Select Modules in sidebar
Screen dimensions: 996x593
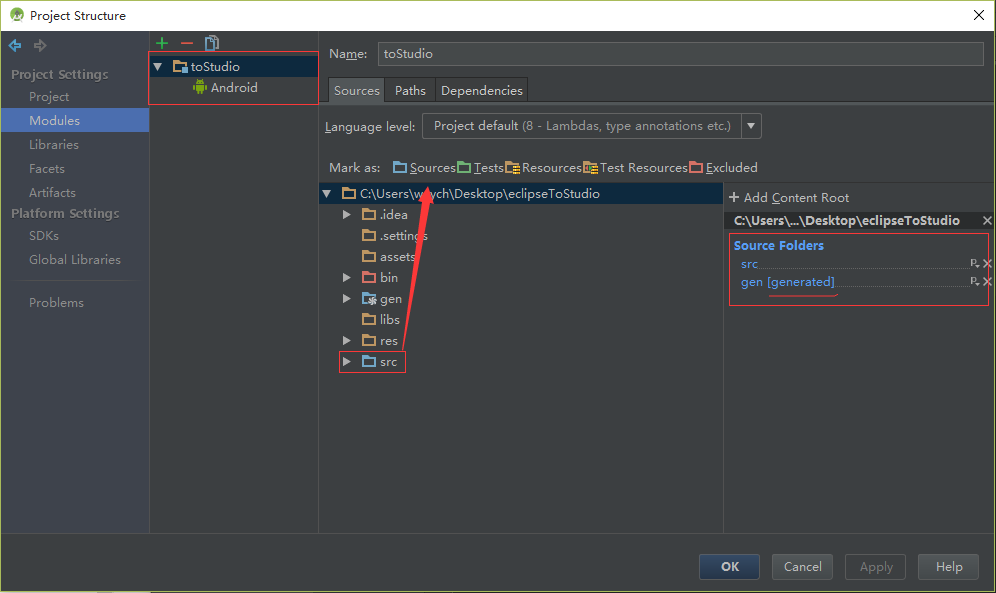(75, 120)
